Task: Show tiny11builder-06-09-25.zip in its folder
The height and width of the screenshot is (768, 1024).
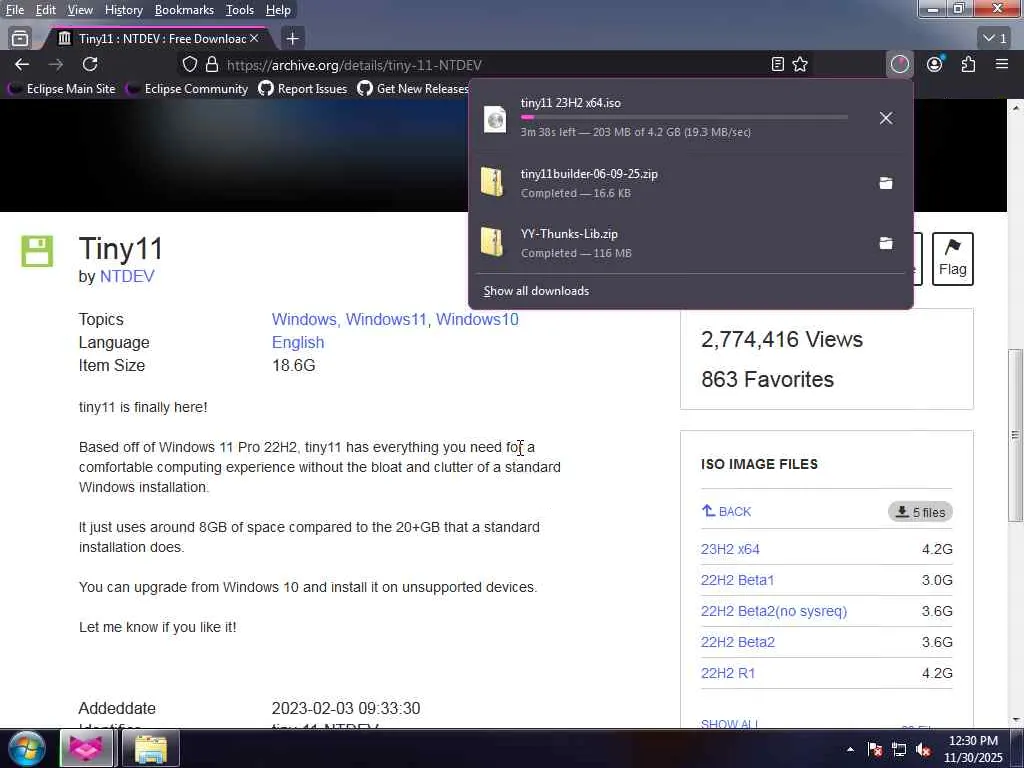Action: pos(886,183)
